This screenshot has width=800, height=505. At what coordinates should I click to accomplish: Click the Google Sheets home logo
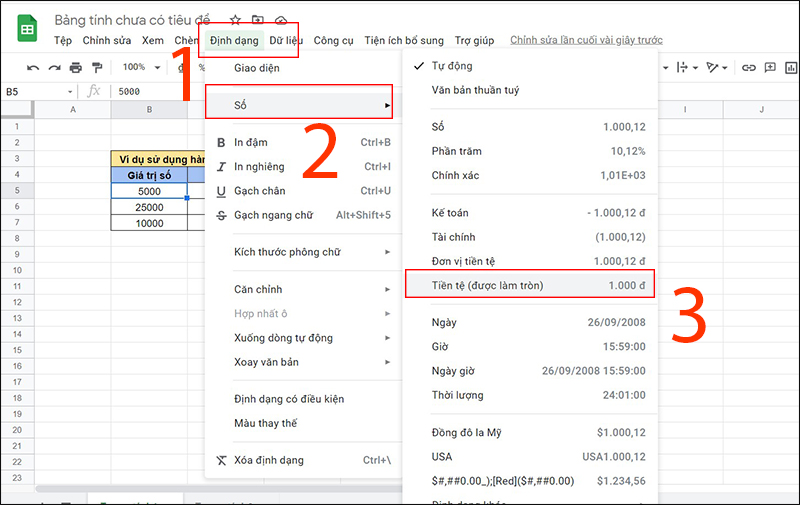click(x=27, y=29)
